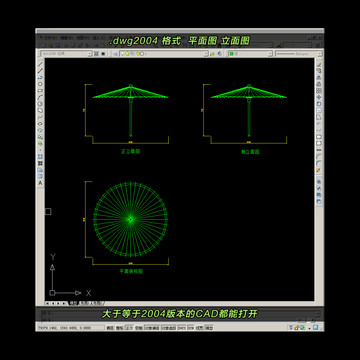
Task: Select the Polyline draw tool
Action: point(40,77)
